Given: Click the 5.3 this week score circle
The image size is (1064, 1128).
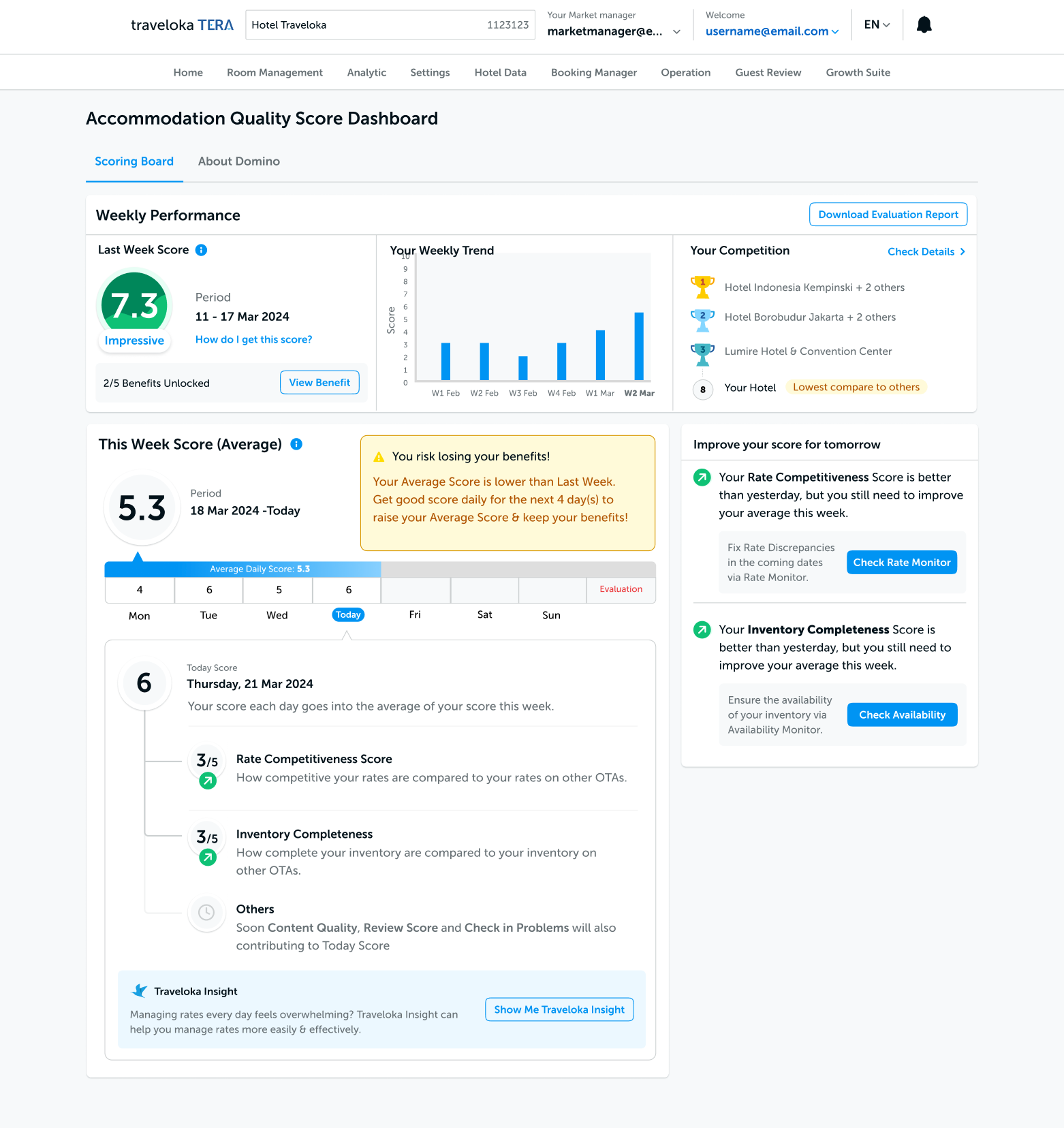Looking at the screenshot, I should [142, 509].
